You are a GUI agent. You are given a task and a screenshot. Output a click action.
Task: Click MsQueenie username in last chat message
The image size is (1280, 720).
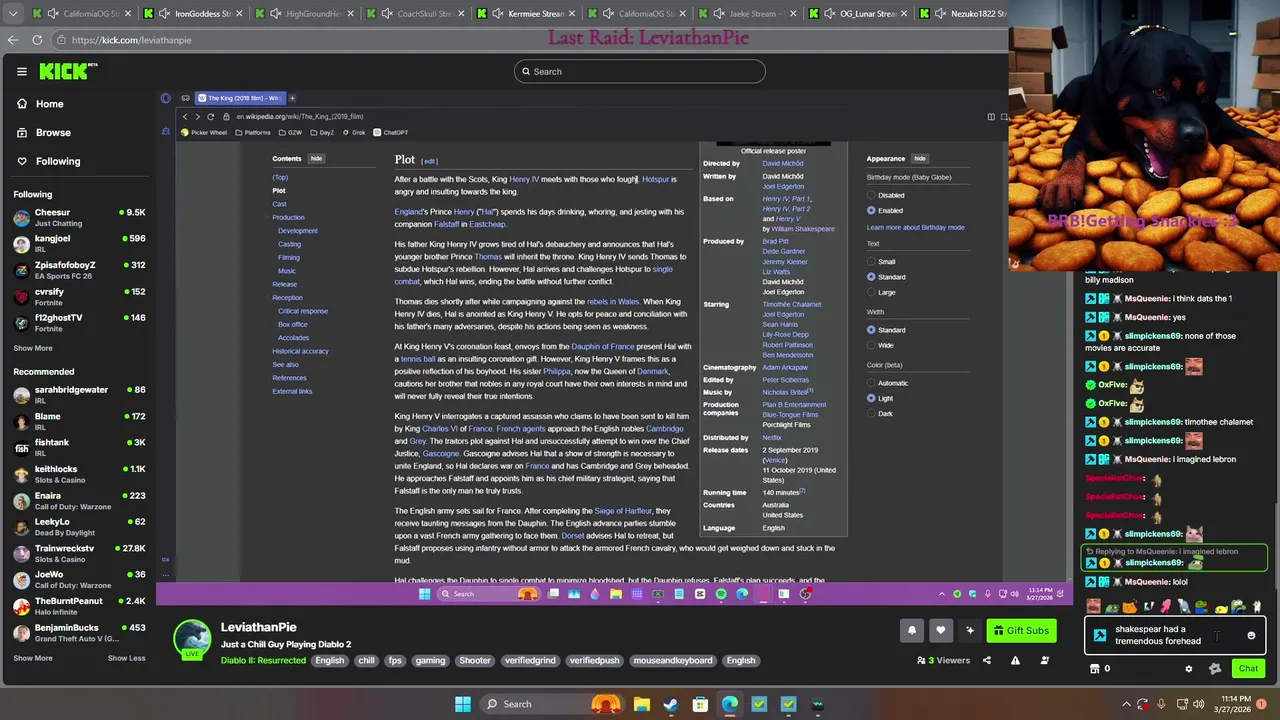click(1148, 582)
